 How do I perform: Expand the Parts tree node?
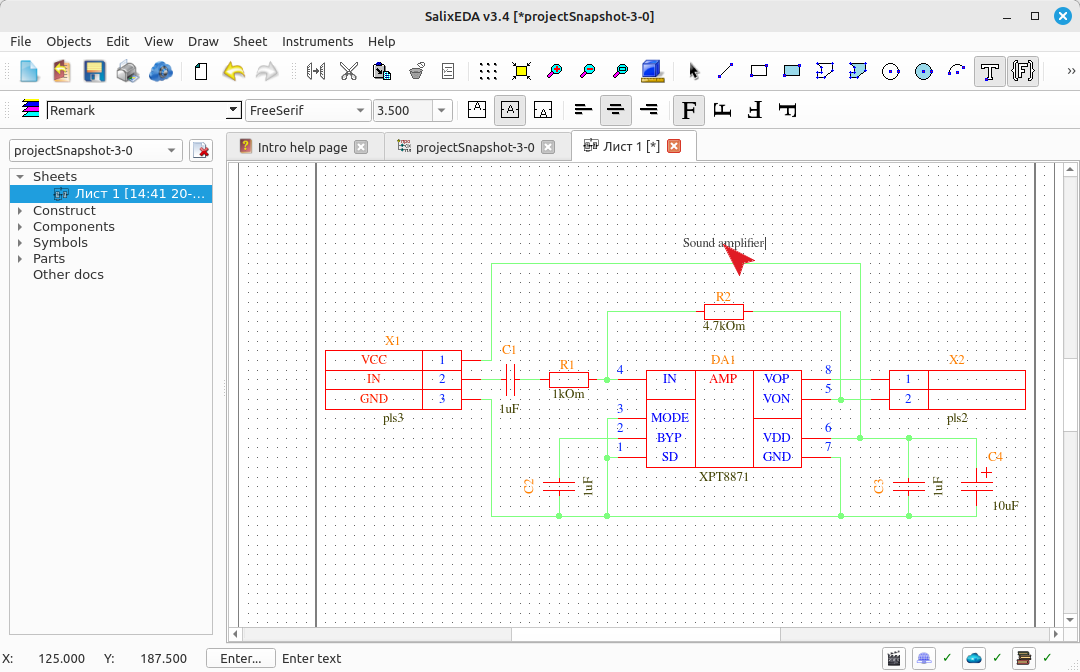pyautogui.click(x=20, y=258)
